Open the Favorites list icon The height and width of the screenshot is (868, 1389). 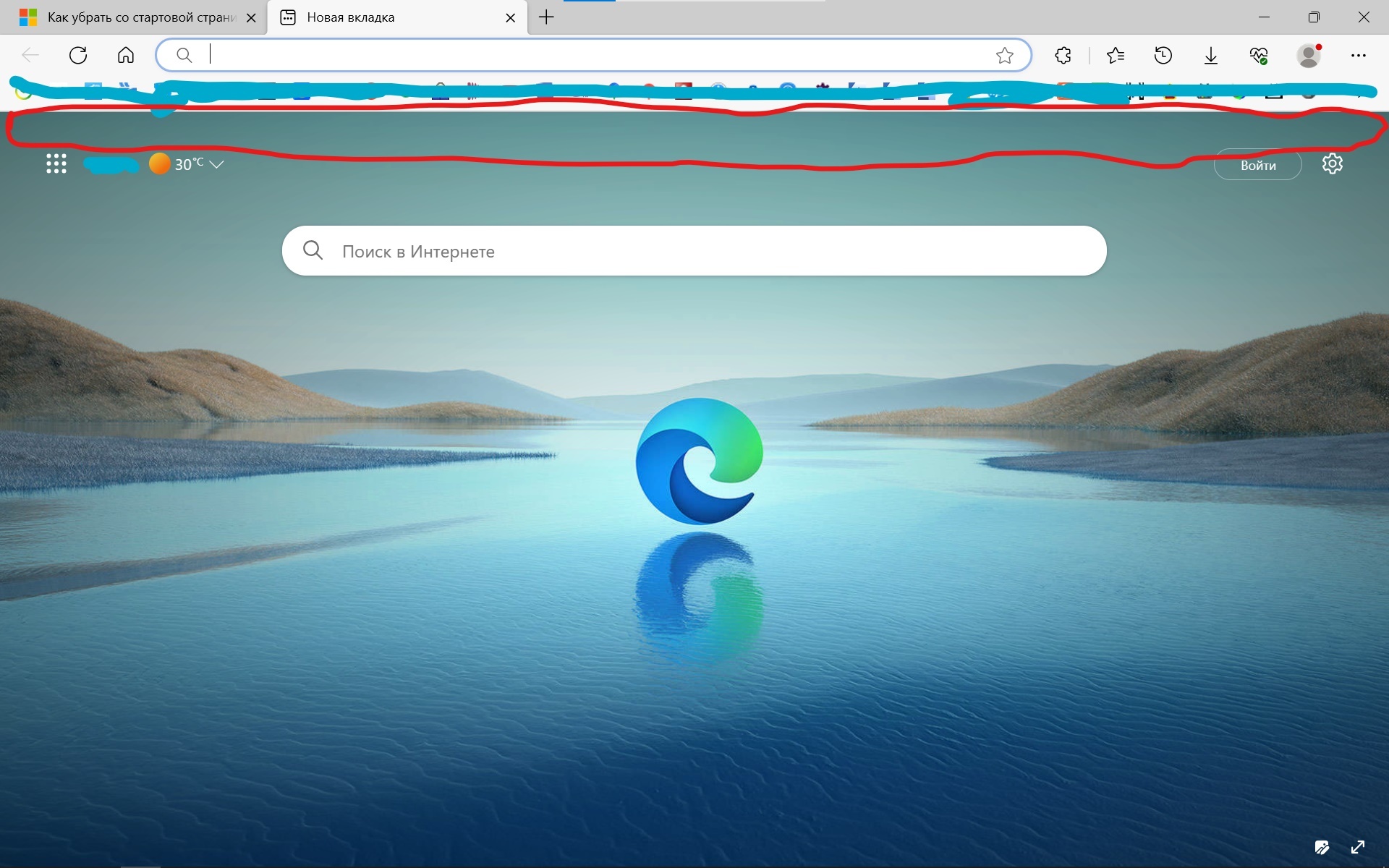click(1116, 55)
